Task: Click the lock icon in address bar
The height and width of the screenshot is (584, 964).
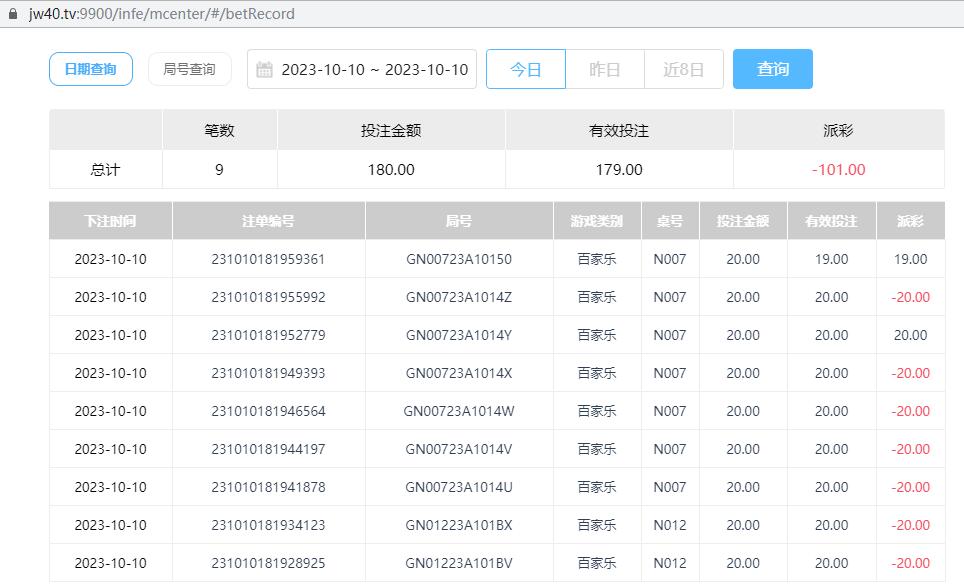Action: (13, 14)
